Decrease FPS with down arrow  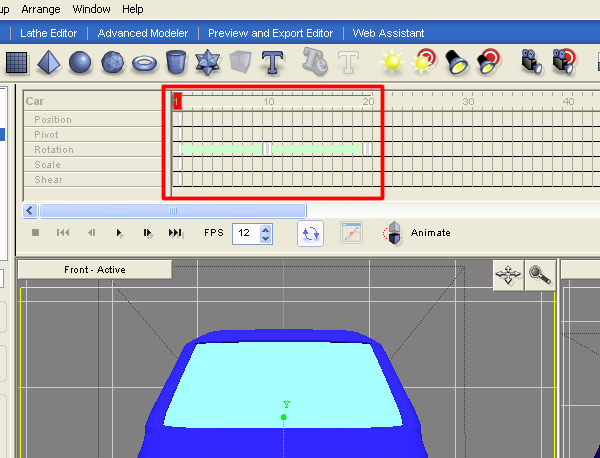[265, 238]
